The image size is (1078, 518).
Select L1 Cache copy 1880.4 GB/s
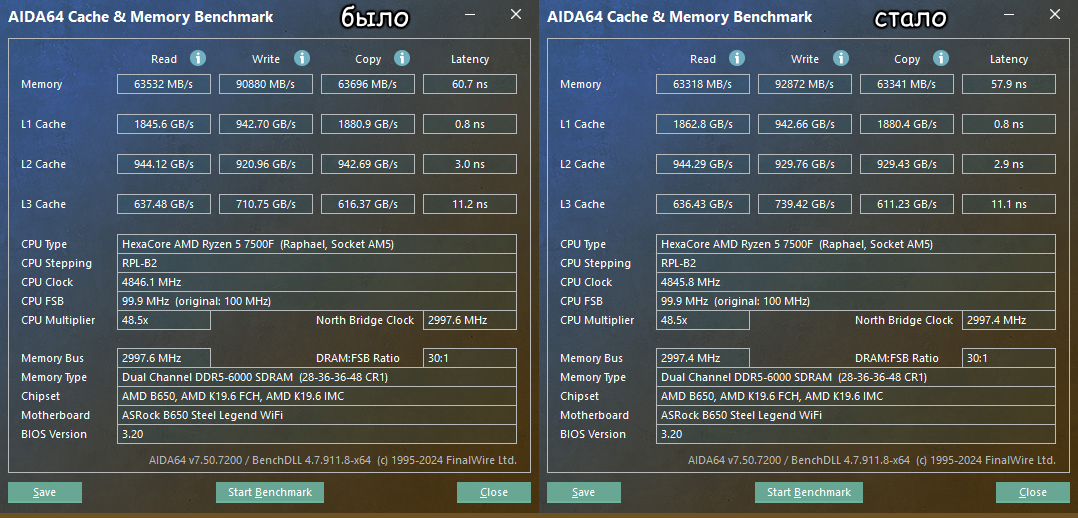(x=907, y=125)
